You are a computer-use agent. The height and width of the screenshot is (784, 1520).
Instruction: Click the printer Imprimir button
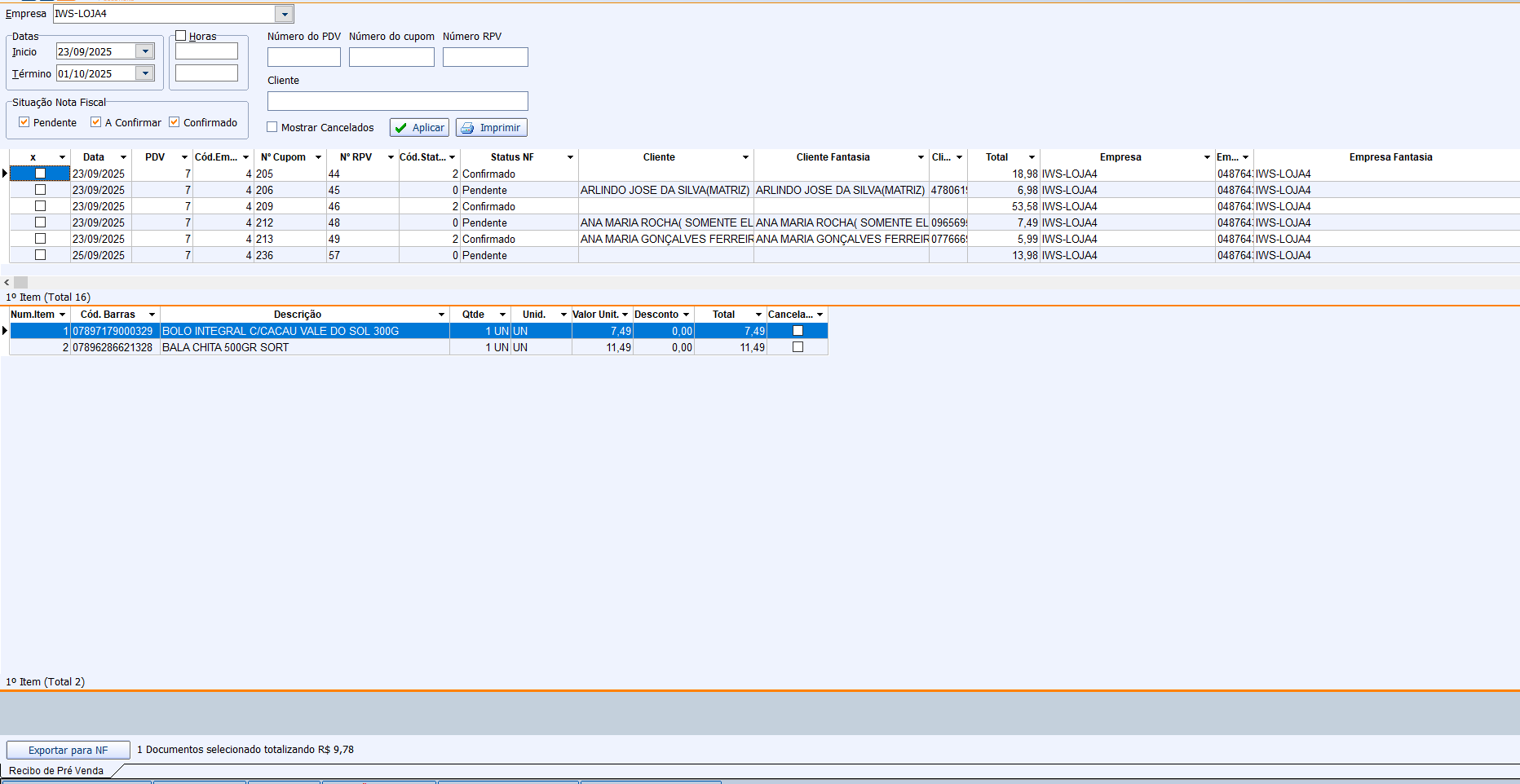[x=492, y=128]
